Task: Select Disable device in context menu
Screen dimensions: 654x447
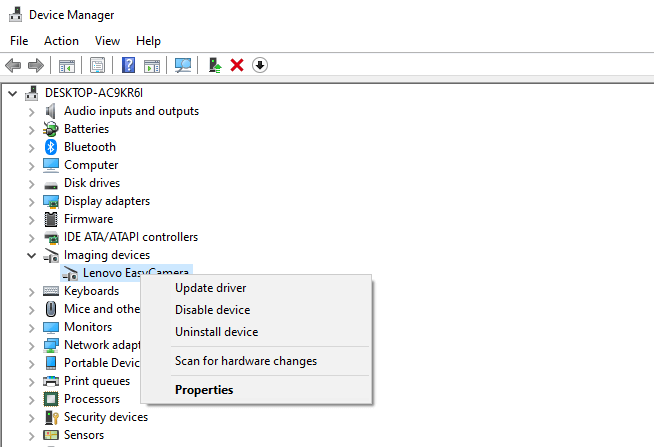Action: pos(212,310)
